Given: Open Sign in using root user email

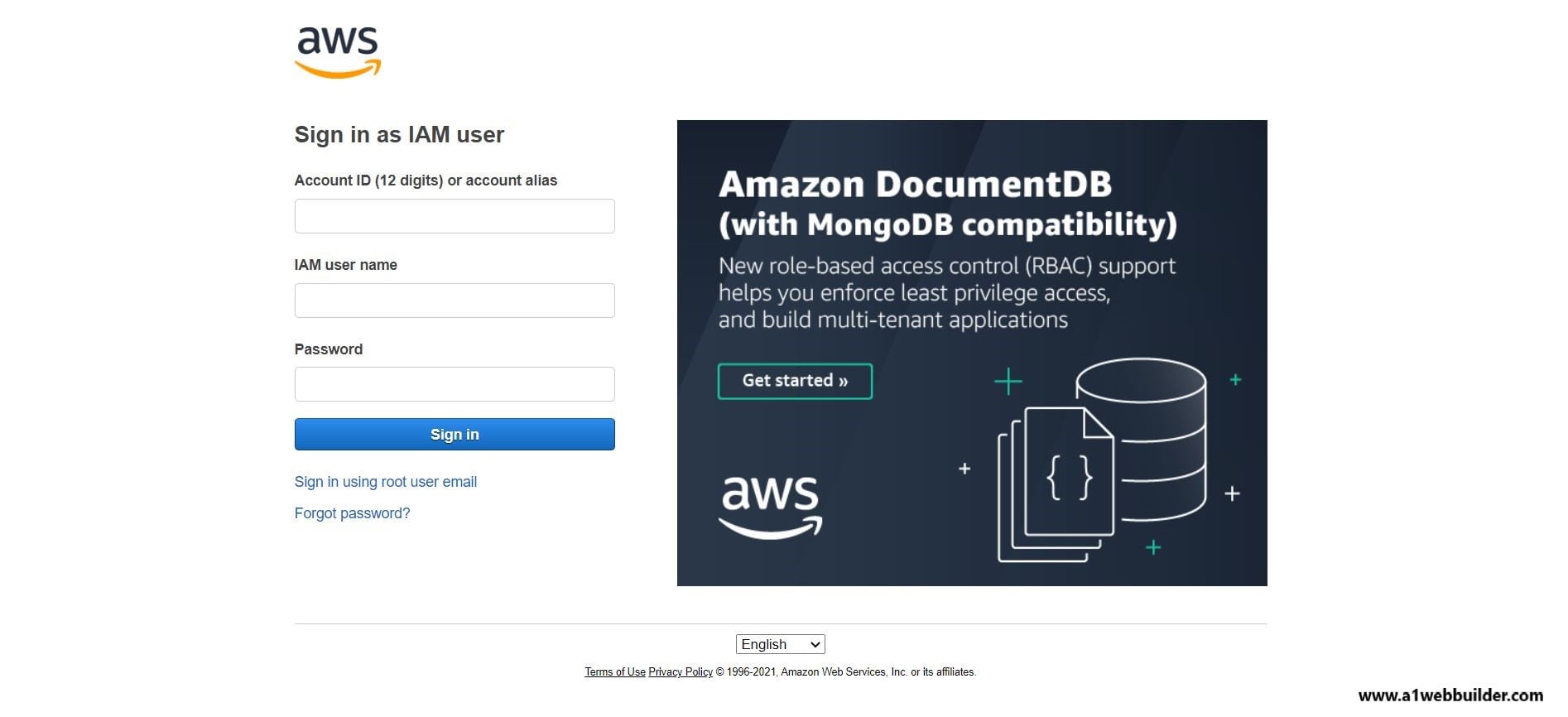Looking at the screenshot, I should (386, 482).
